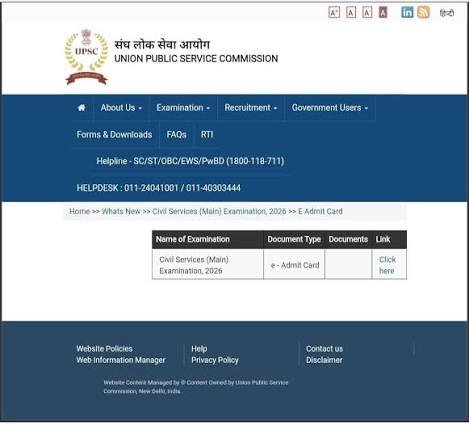This screenshot has width=469, height=426.
Task: Click the UPSC emblem logo
Action: (x=86, y=57)
